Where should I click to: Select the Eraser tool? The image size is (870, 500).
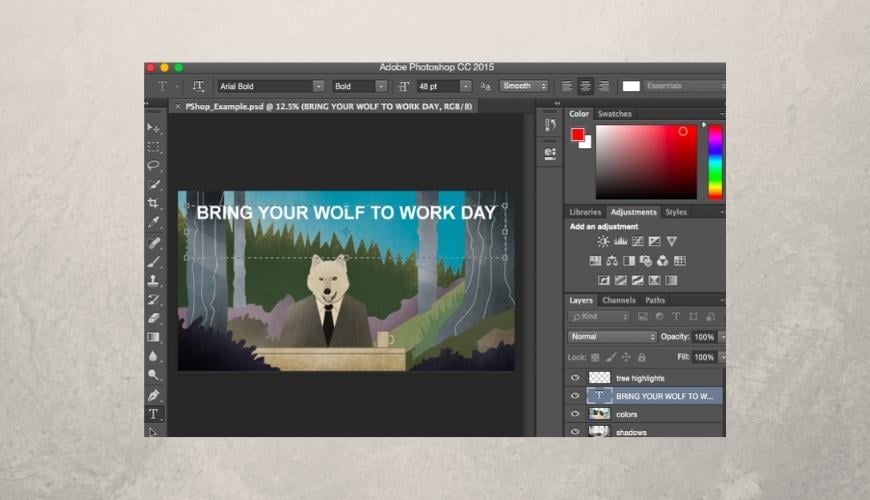coord(154,319)
